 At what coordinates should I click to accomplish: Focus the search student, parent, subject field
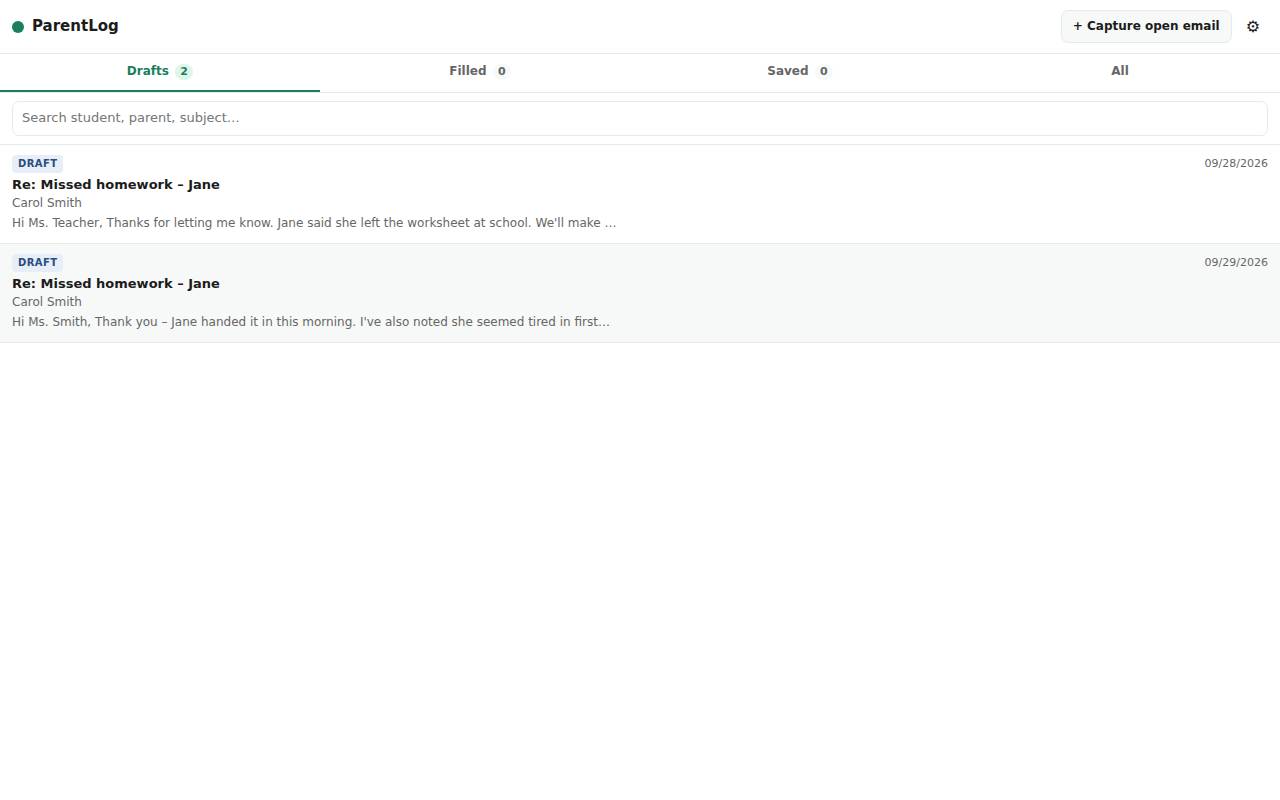click(640, 118)
